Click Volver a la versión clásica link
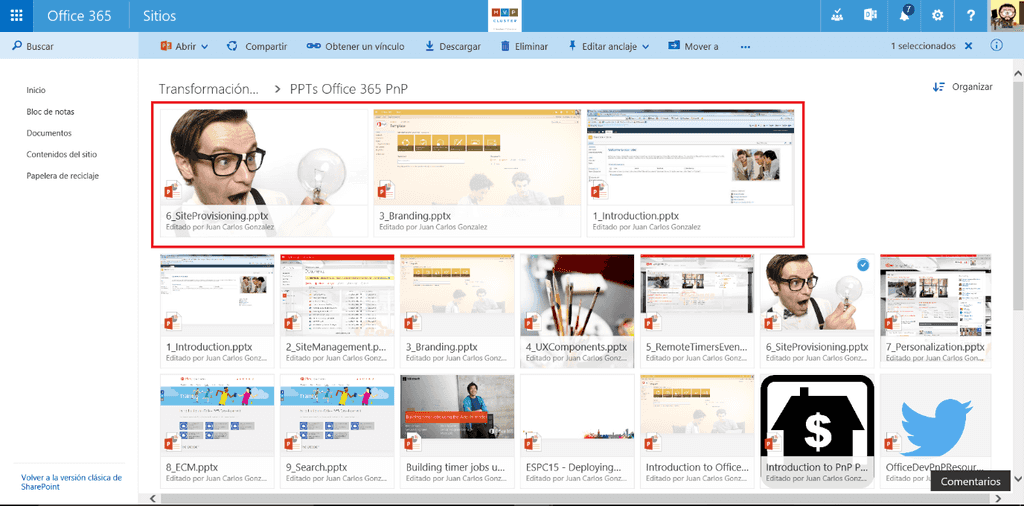 tap(71, 482)
